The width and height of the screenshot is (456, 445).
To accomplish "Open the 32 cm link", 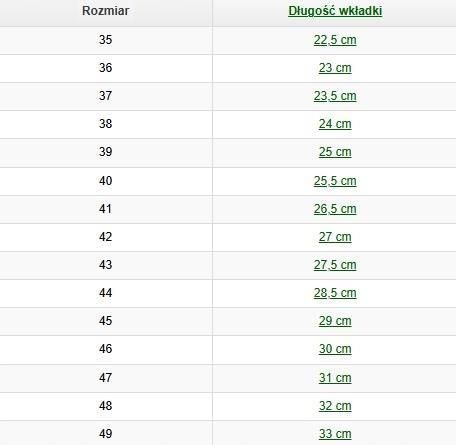I will click(x=335, y=406).
